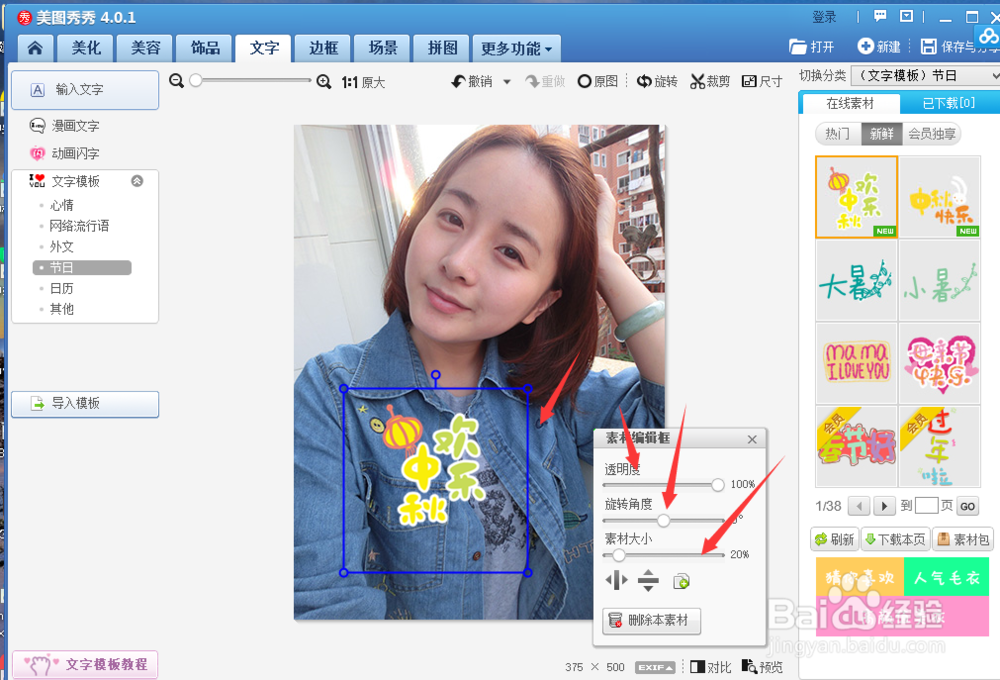Click the 素材包 button

coord(963,539)
